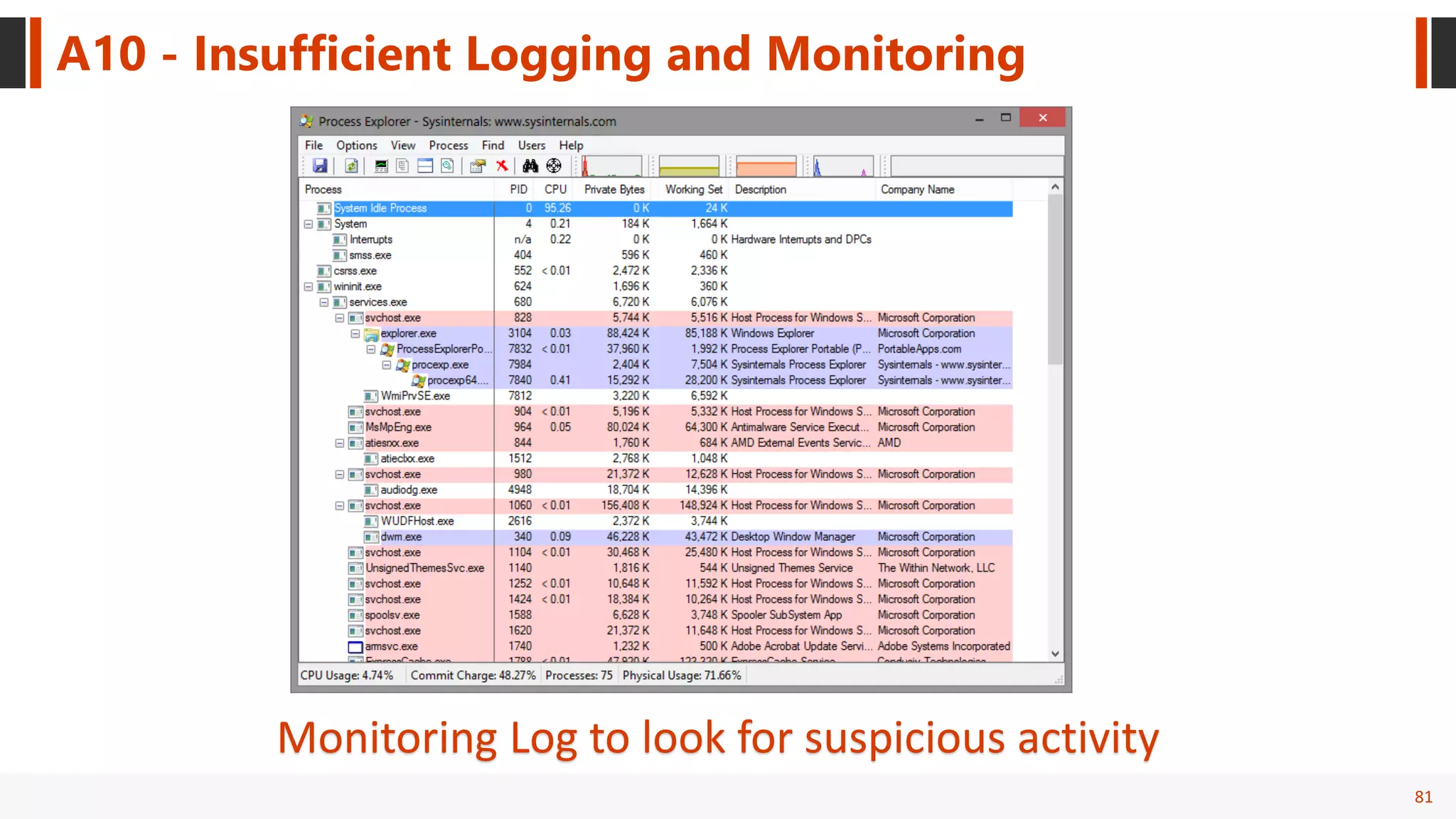Click the yellow commit history mini graph
Viewport: 1456px width, 819px height.
tap(689, 166)
